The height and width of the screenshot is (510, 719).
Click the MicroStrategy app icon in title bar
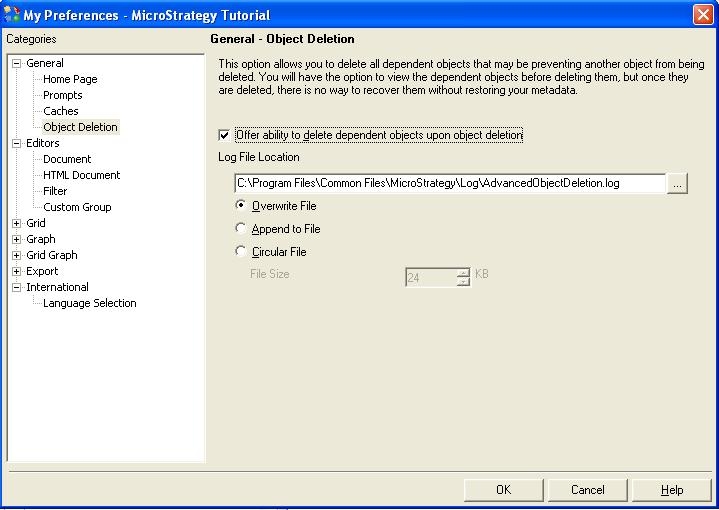[x=11, y=15]
